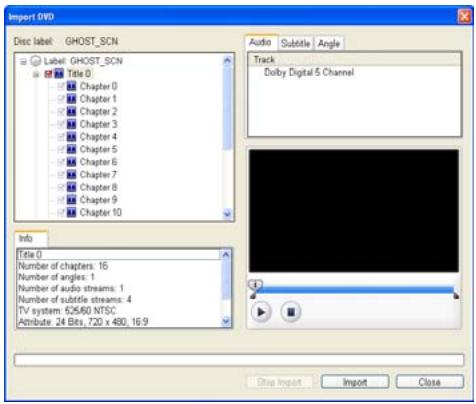Click the film icon for Chapter 3
The height and width of the screenshot is (404, 476).
pos(71,124)
